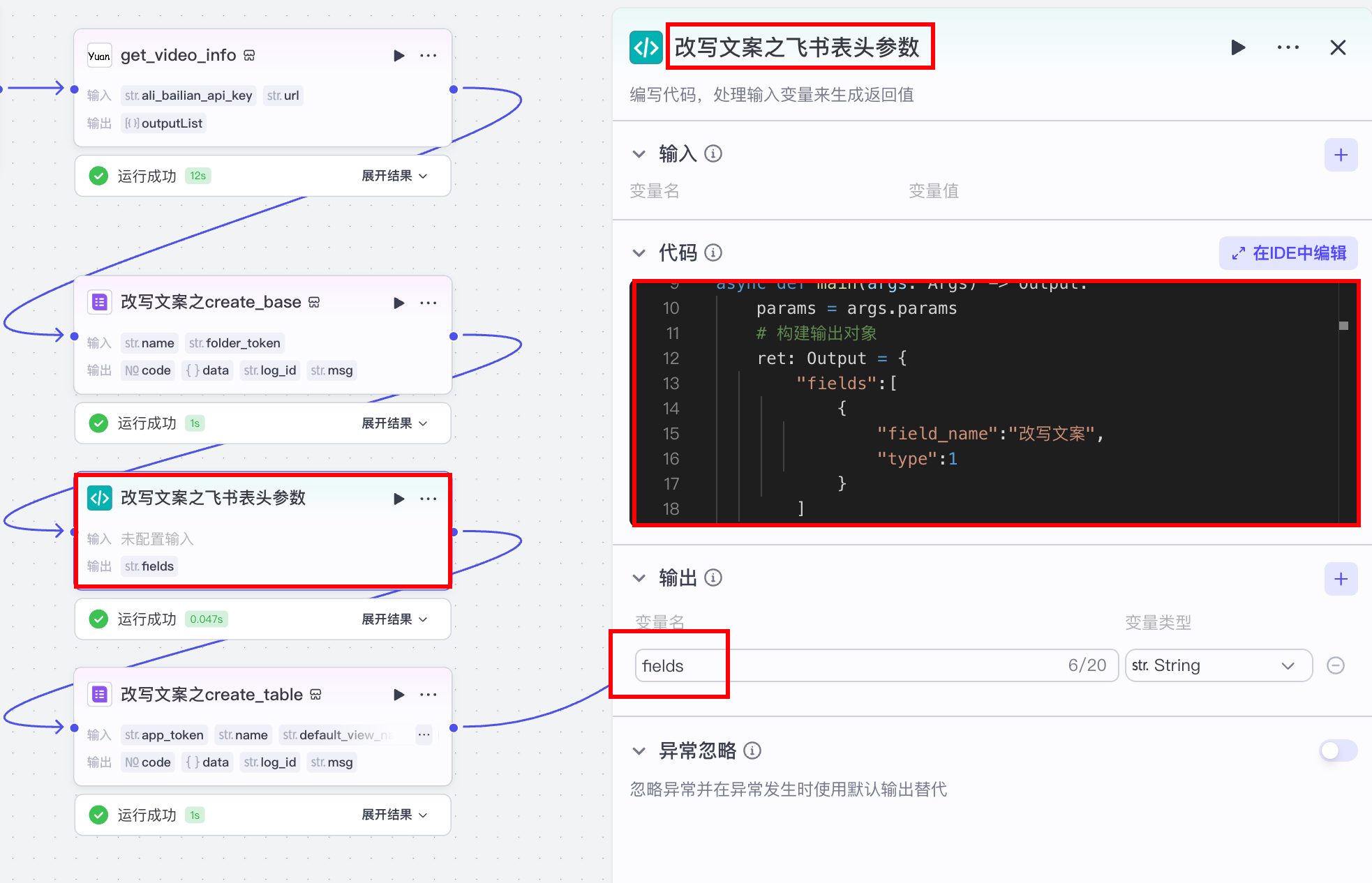Click the Yuan plugin icon on get_video_info
This screenshot has height=883, width=1372.
pos(100,55)
